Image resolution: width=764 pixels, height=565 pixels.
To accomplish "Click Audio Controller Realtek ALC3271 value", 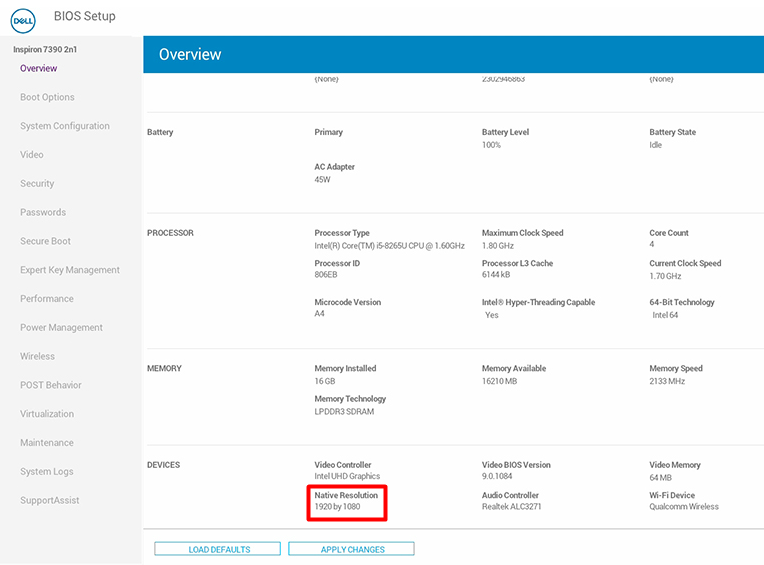I will [512, 507].
